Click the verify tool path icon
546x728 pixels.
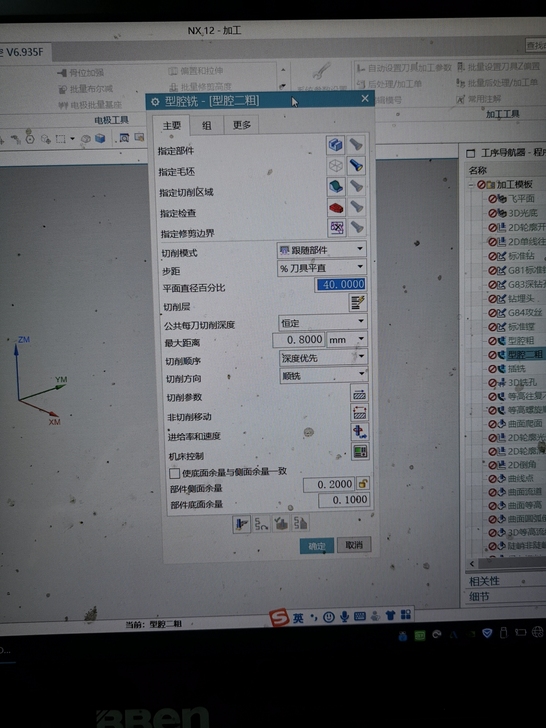[281, 524]
